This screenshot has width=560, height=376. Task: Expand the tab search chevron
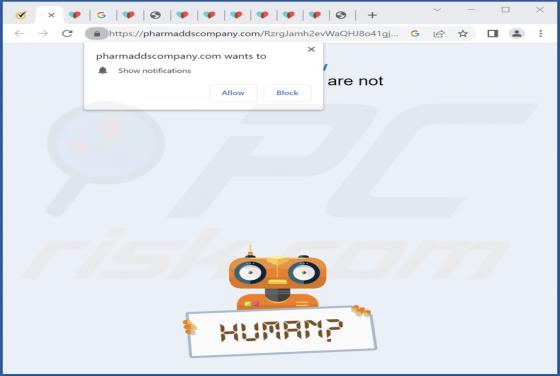[x=437, y=10]
